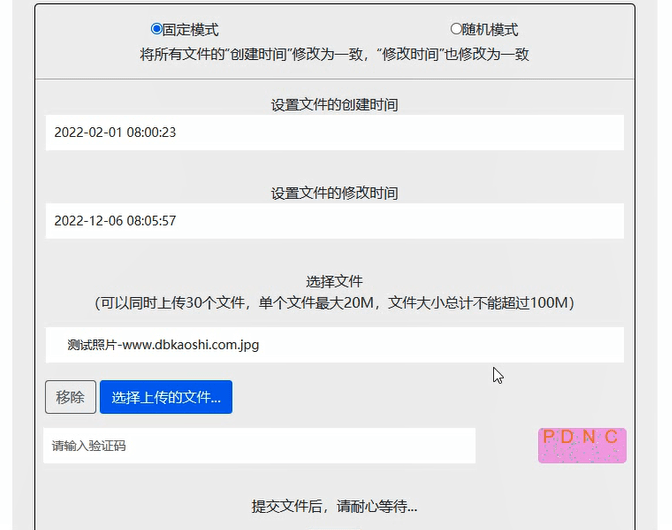Select the 固定模式 radio button
Viewport: 672px width, 530px height.
(156, 29)
